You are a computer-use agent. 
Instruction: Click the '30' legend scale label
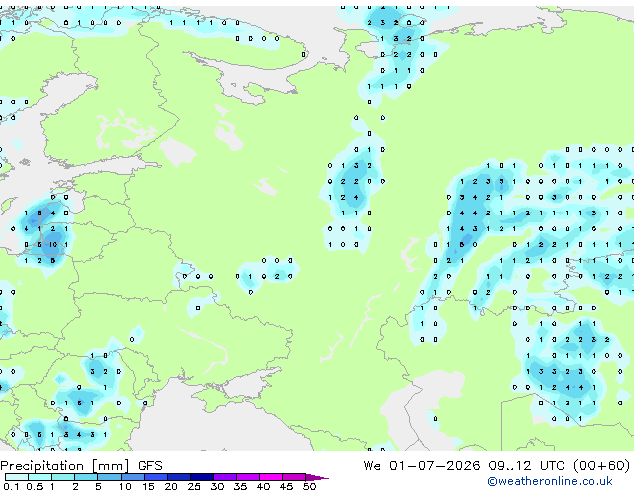[x=217, y=486]
